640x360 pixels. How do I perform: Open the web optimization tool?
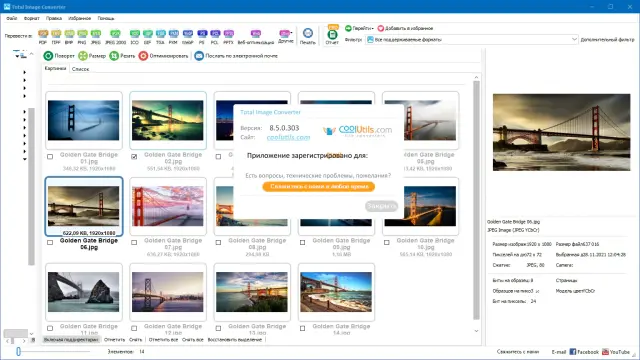point(256,36)
